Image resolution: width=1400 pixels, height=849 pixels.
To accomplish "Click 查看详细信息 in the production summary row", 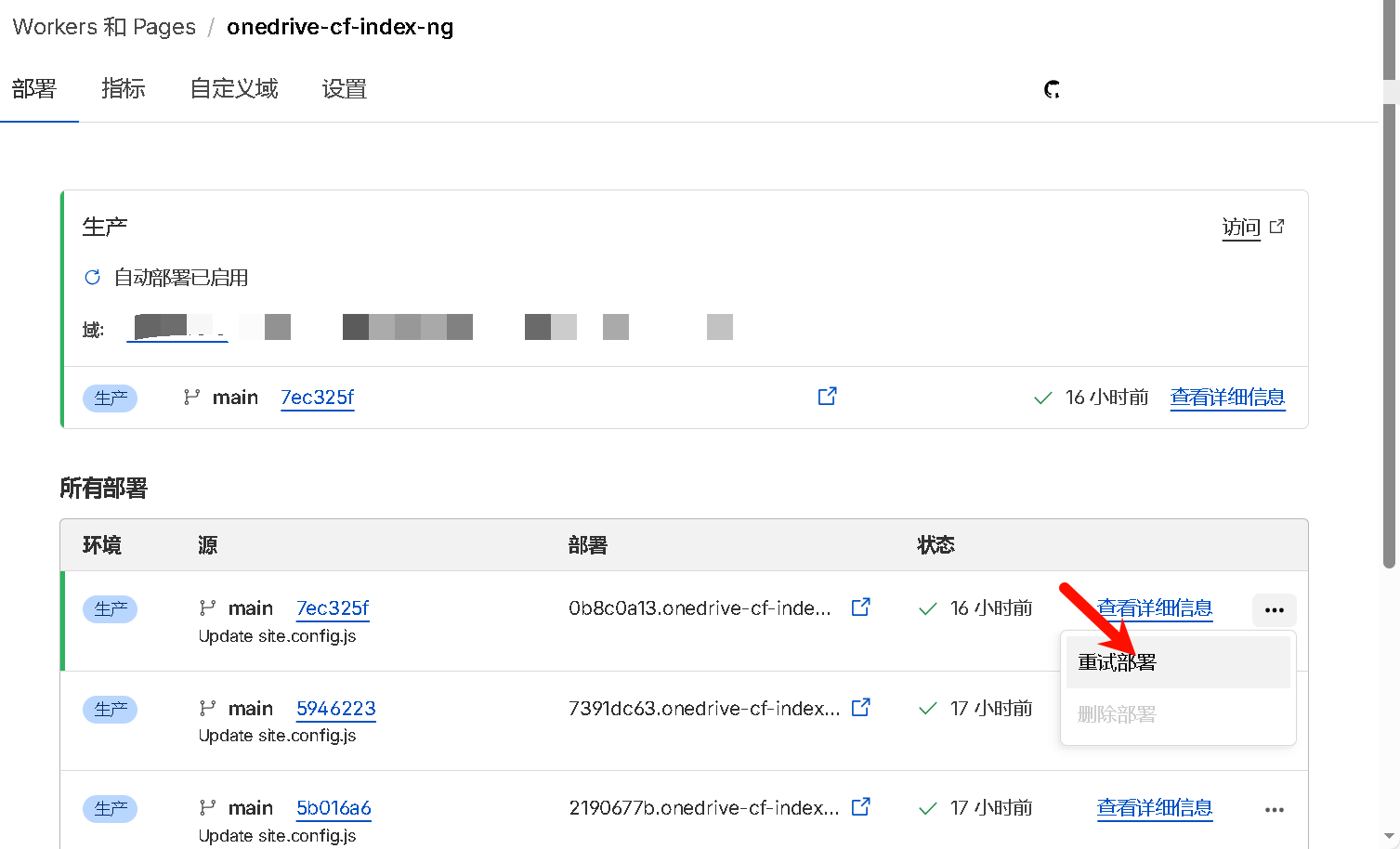I will coord(1226,398).
